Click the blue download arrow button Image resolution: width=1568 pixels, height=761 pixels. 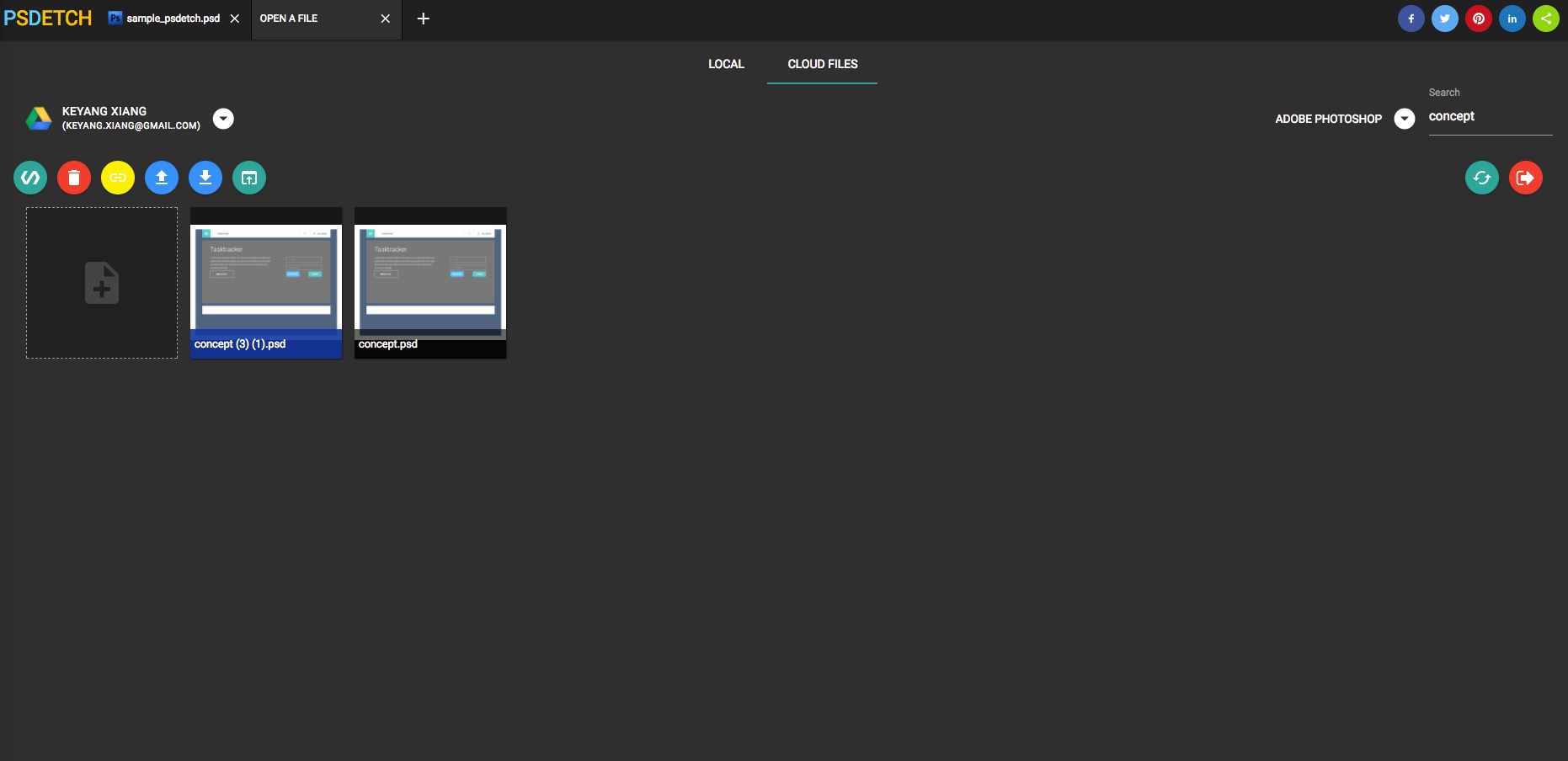tap(205, 178)
